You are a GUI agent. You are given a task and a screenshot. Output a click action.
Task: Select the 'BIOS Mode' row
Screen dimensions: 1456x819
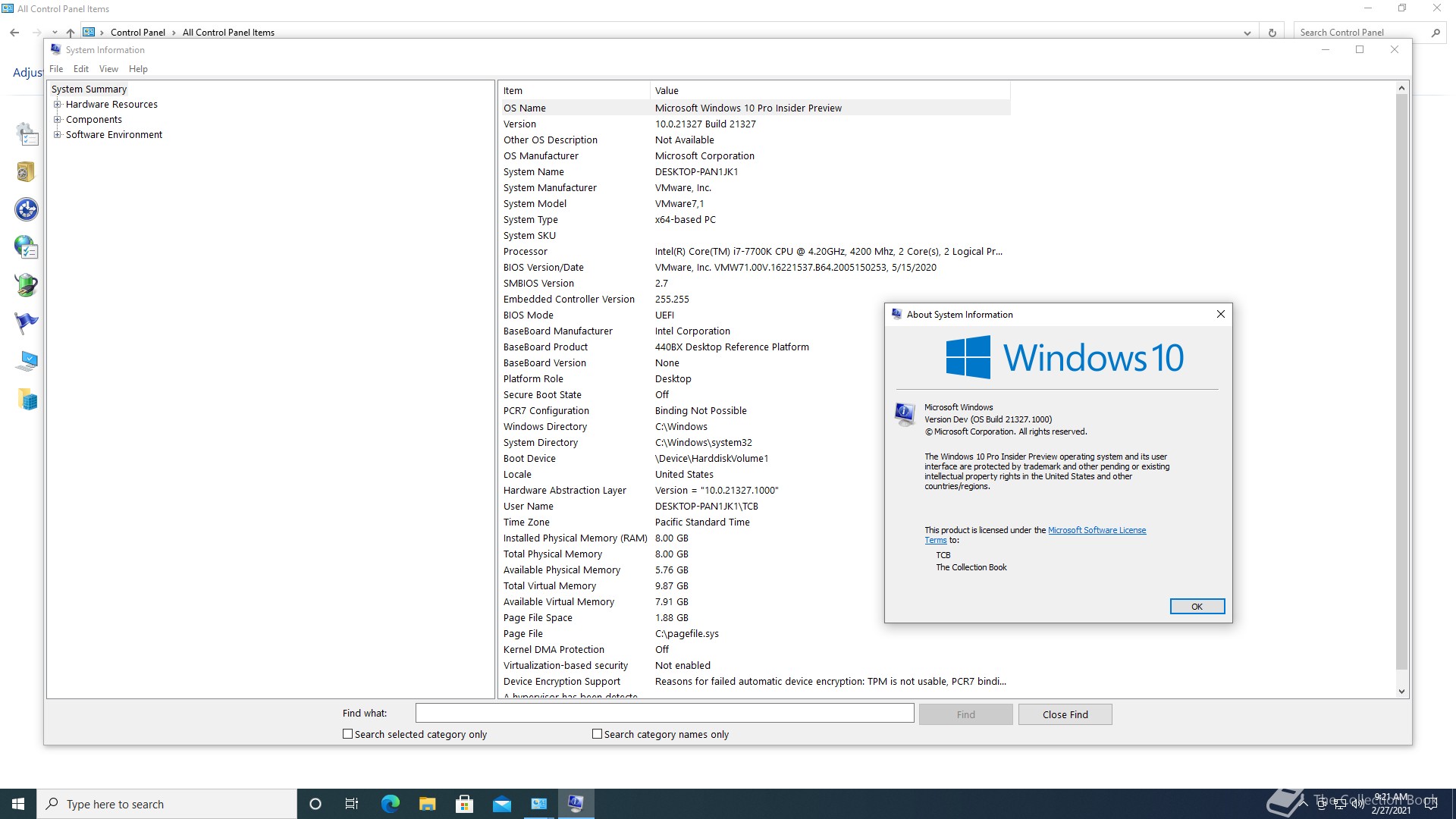(x=755, y=315)
